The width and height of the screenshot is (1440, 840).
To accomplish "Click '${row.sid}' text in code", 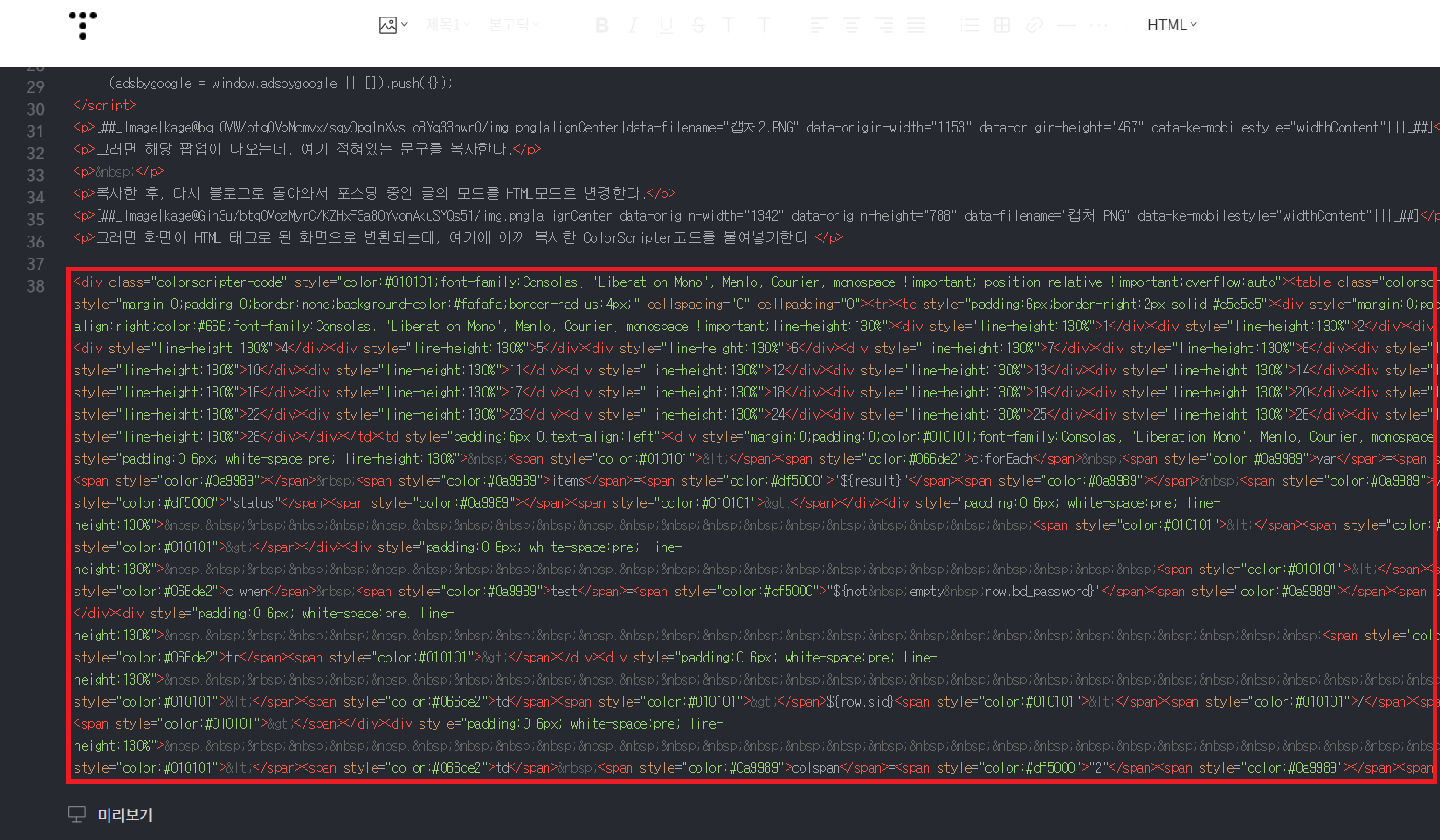I will [859, 701].
